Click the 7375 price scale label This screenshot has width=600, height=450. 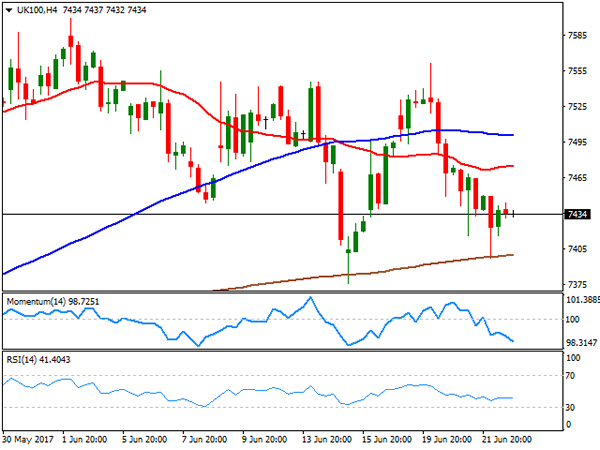577,285
